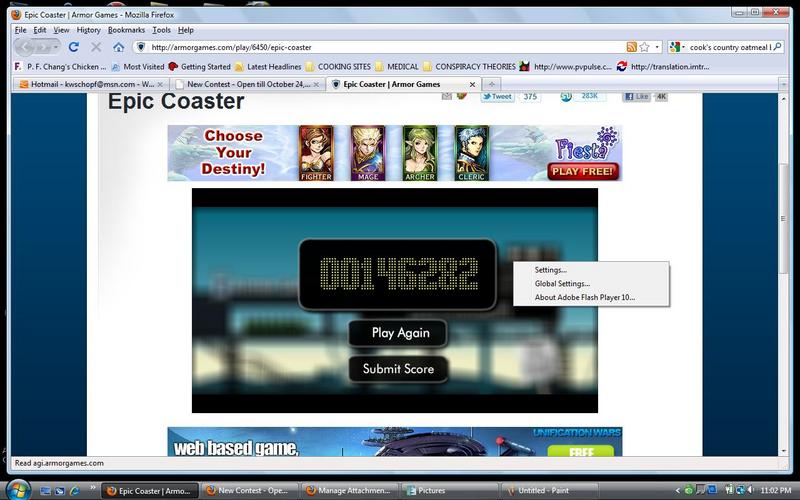Click Play Again in the game

(x=398, y=333)
